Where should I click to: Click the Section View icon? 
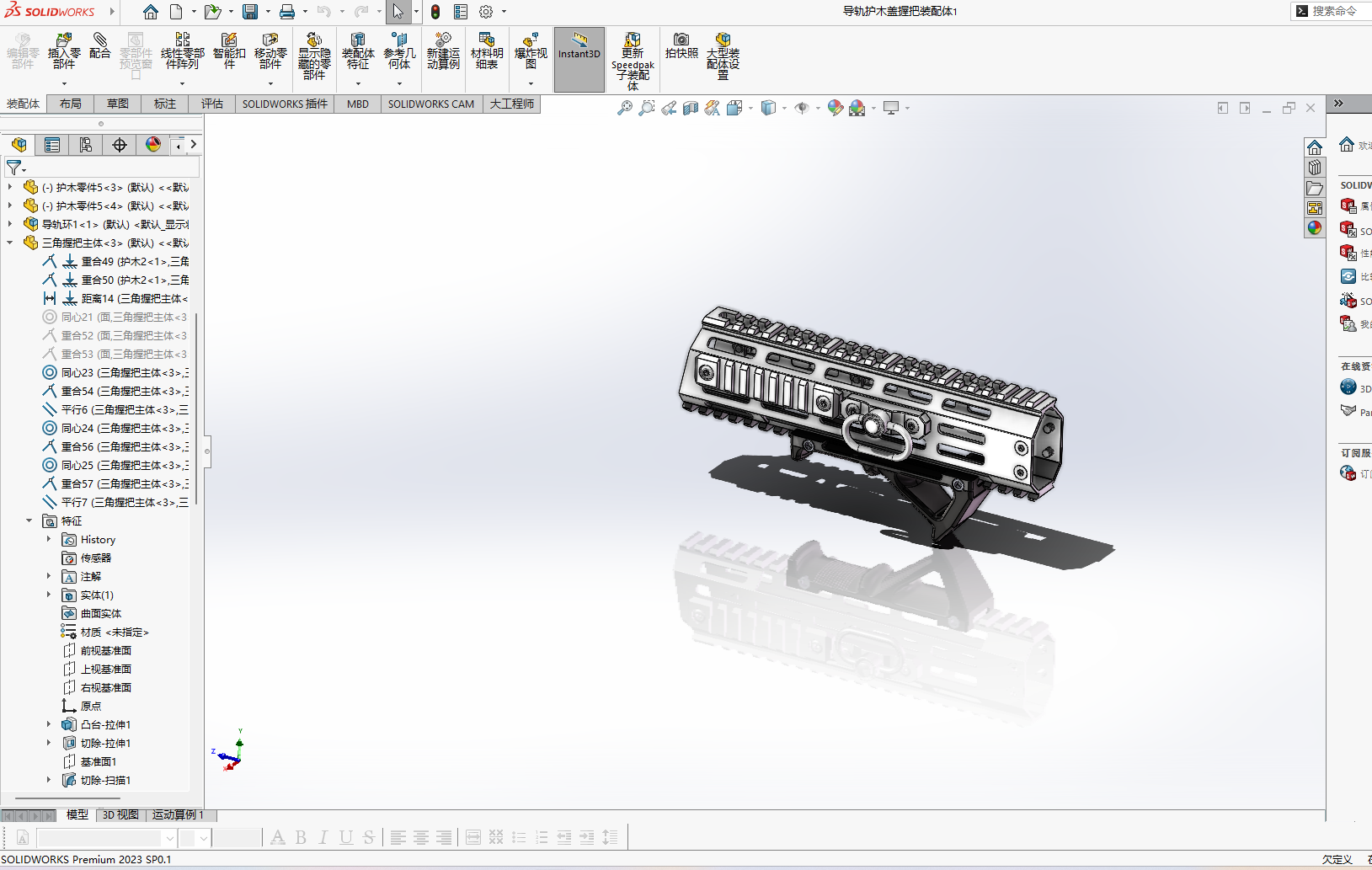691,108
